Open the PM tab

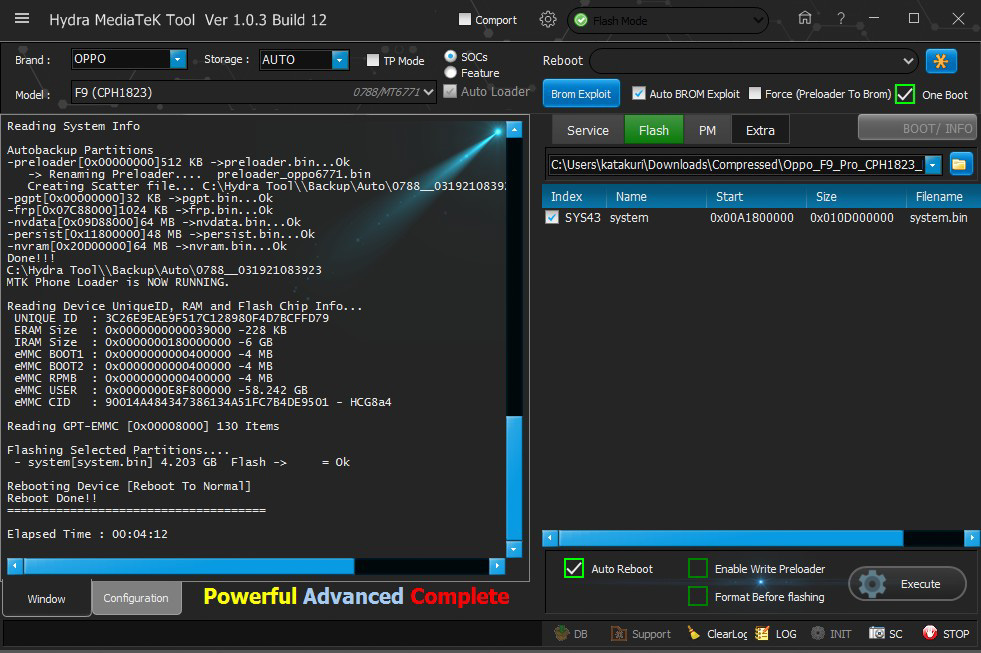[x=707, y=129]
